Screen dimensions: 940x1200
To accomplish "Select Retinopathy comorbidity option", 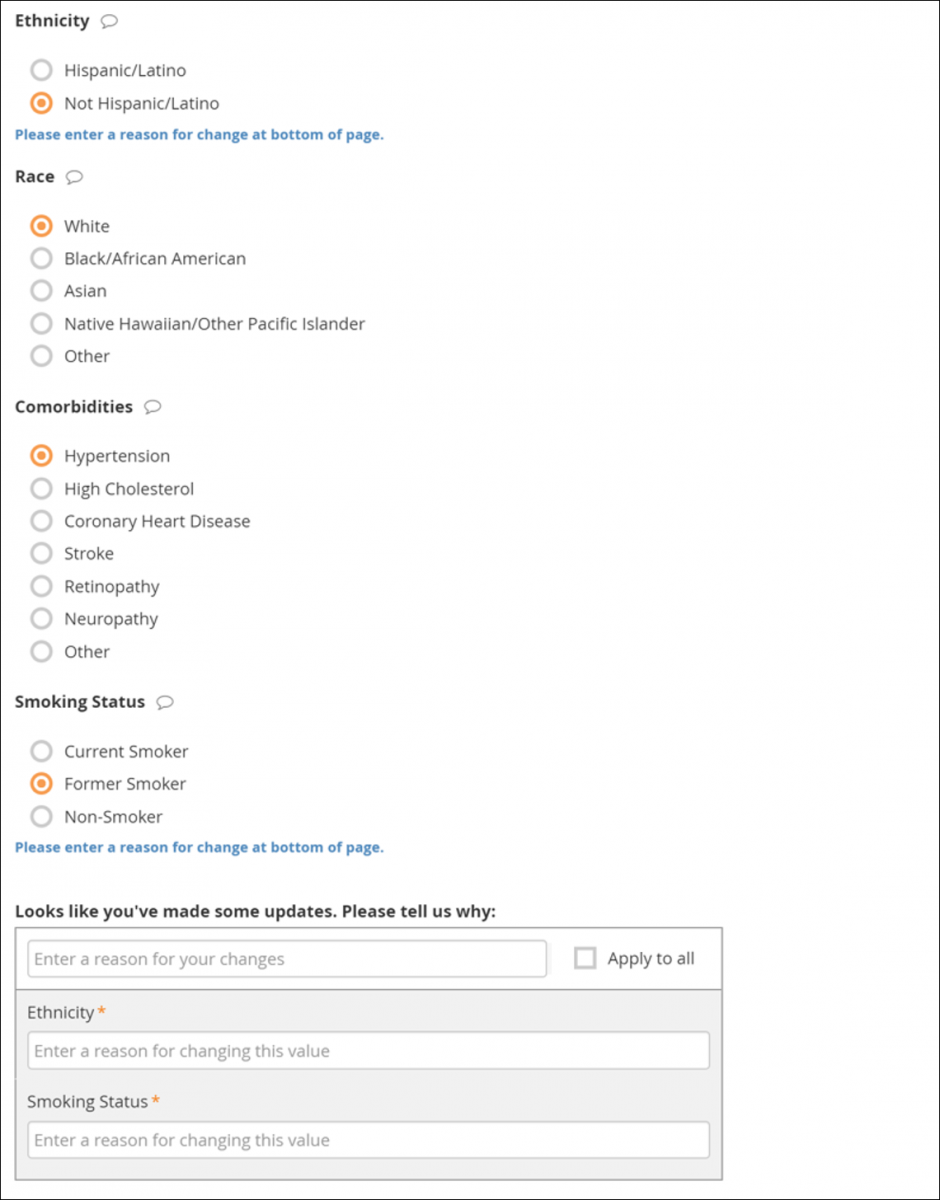I will (x=41, y=586).
